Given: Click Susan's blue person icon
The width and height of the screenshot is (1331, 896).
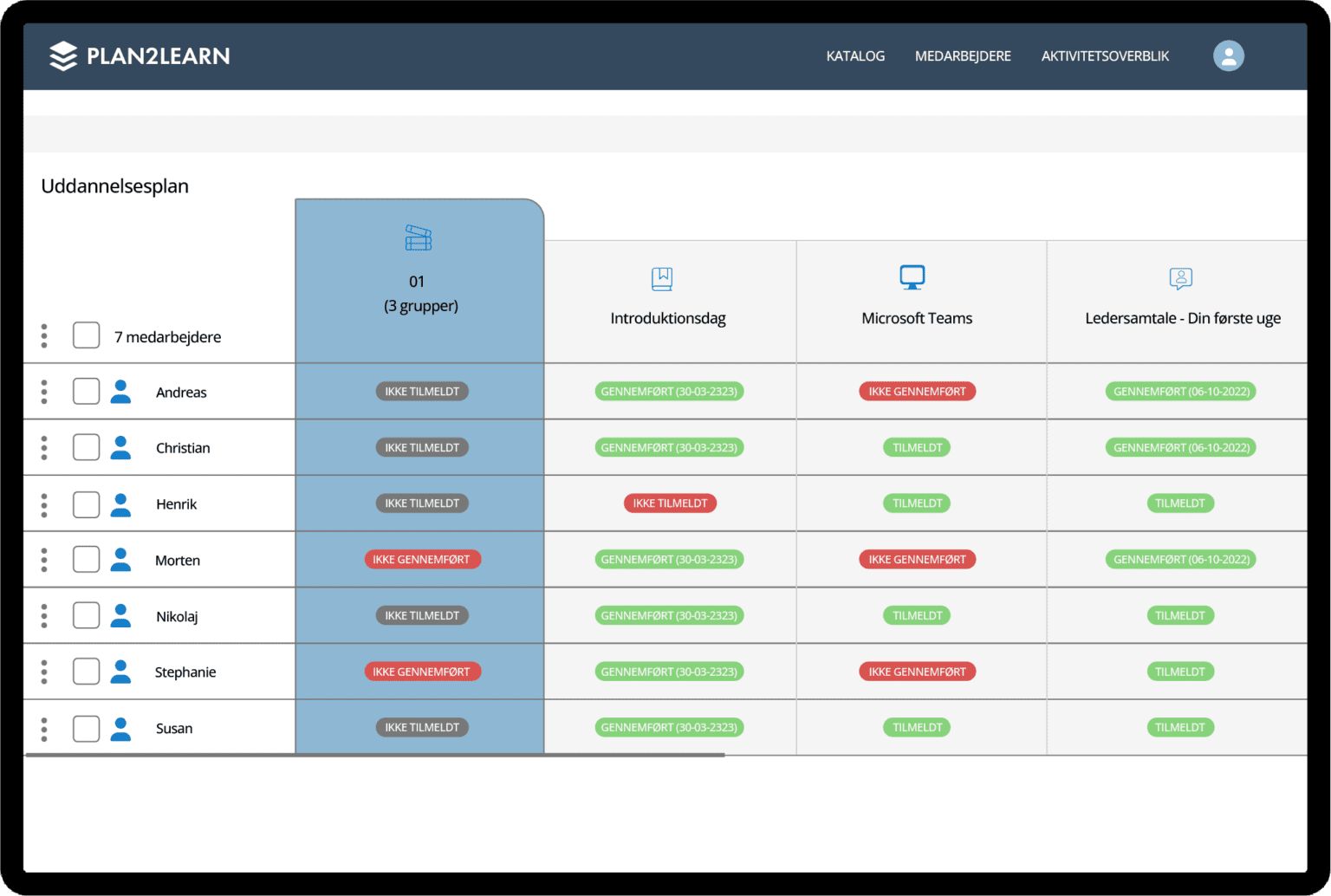Looking at the screenshot, I should (121, 729).
